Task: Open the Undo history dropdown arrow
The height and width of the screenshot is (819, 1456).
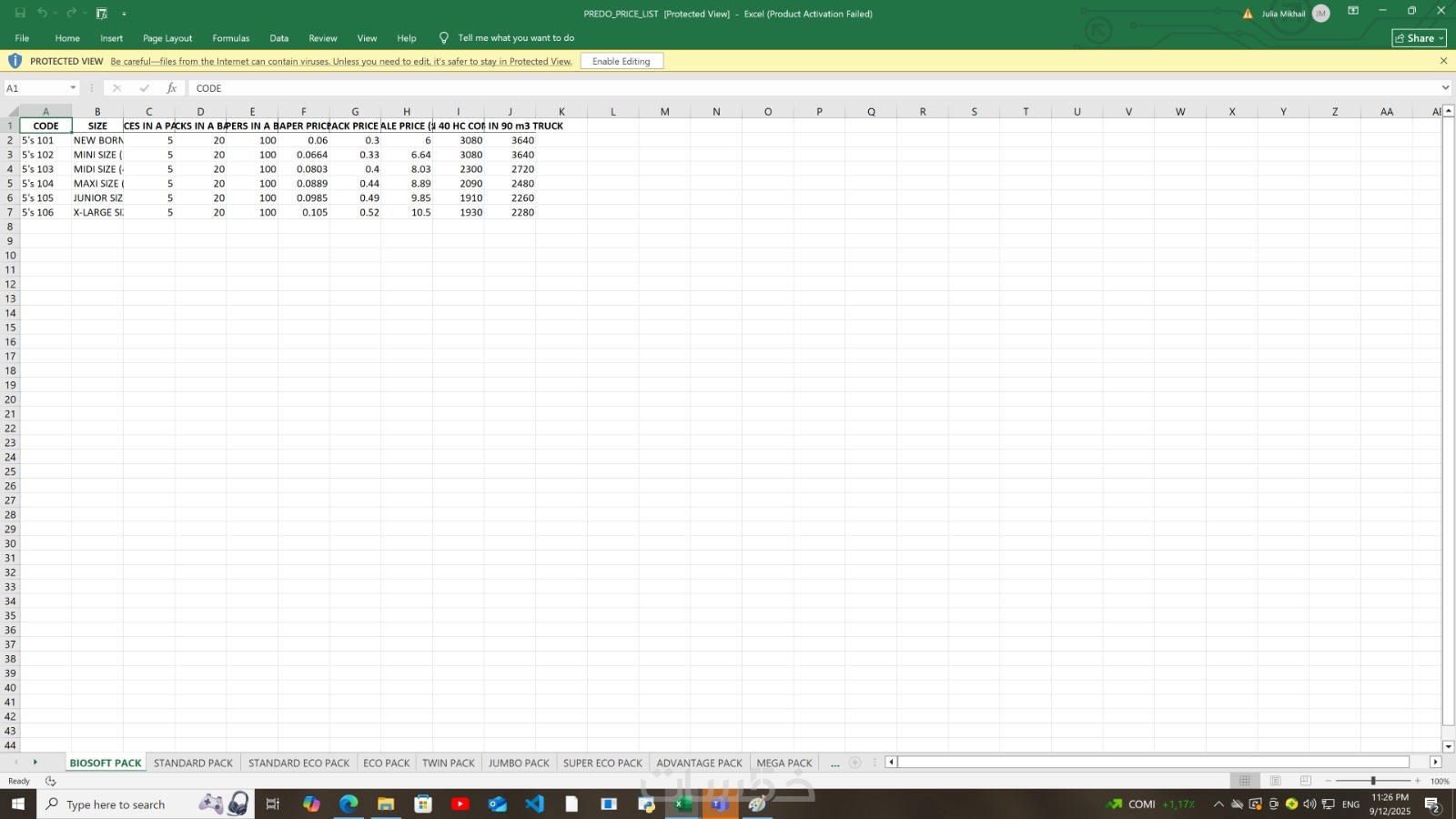Action: coord(55,14)
